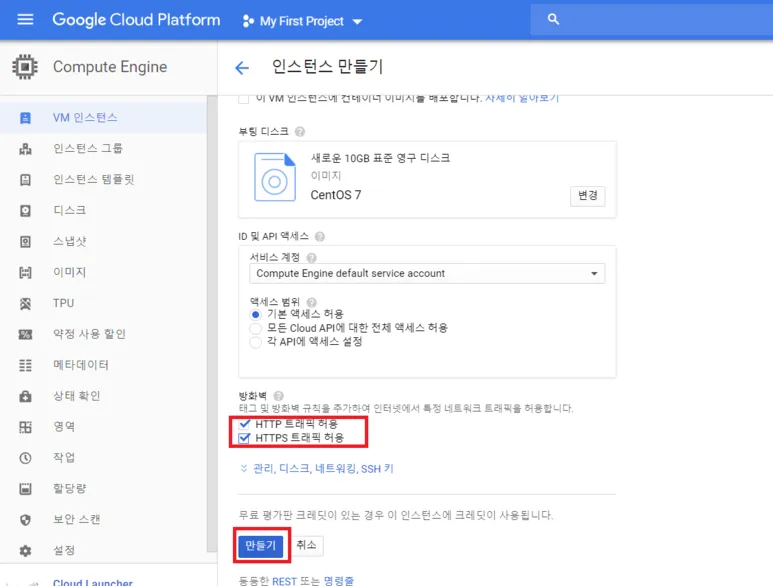This screenshot has width=773, height=586.
Task: Open 보안 스캔 in the sidebar
Action: tap(103, 519)
